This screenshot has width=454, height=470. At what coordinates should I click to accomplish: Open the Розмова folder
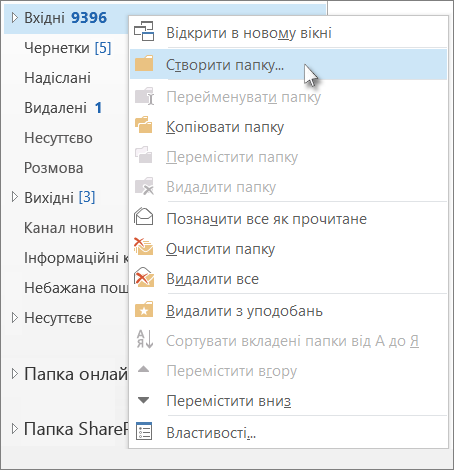(54, 168)
